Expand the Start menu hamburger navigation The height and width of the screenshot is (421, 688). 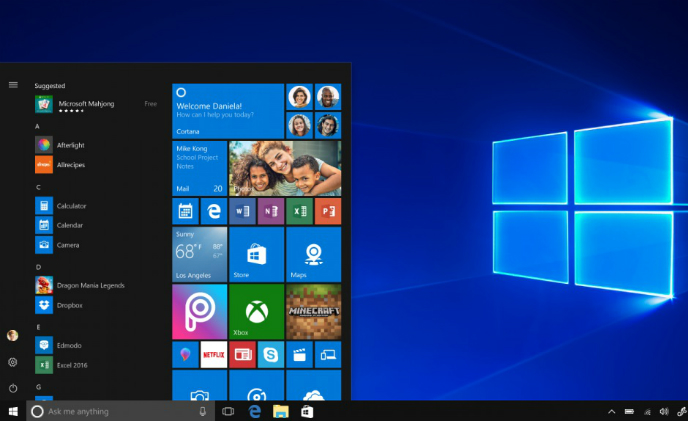tap(13, 85)
